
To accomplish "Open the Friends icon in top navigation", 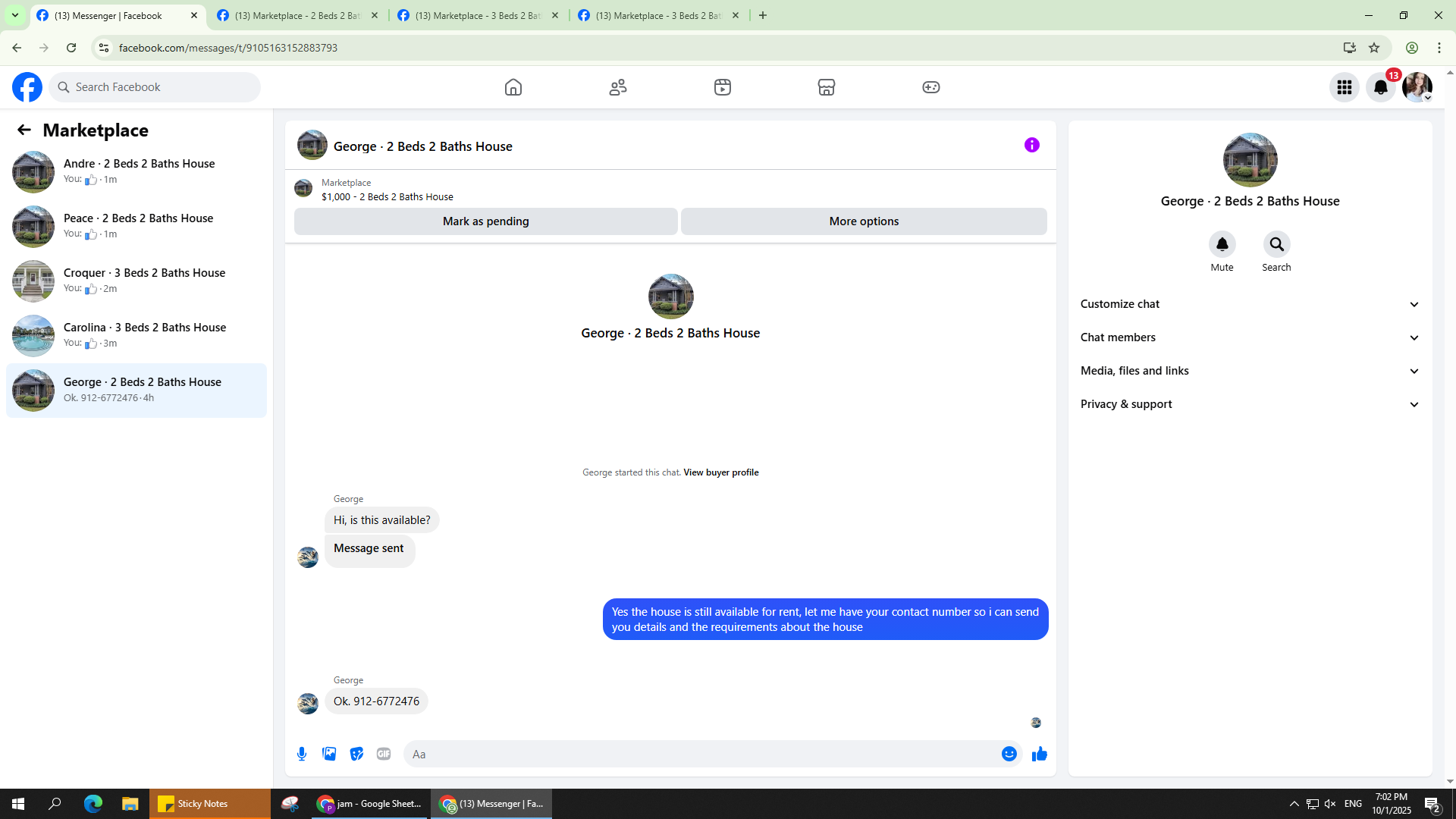I will pyautogui.click(x=618, y=87).
